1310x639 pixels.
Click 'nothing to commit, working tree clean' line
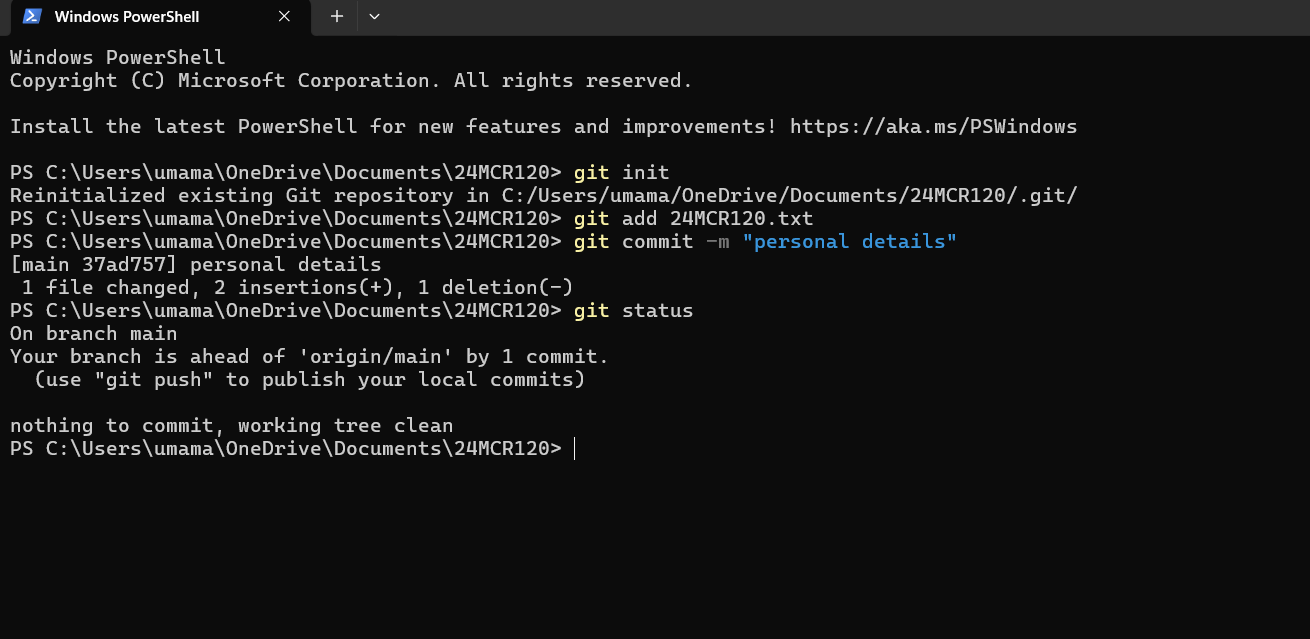[232, 426]
